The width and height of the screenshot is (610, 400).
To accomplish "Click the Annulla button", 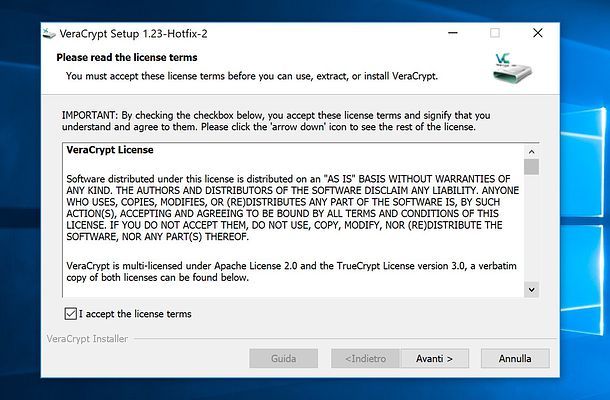I will 515,358.
